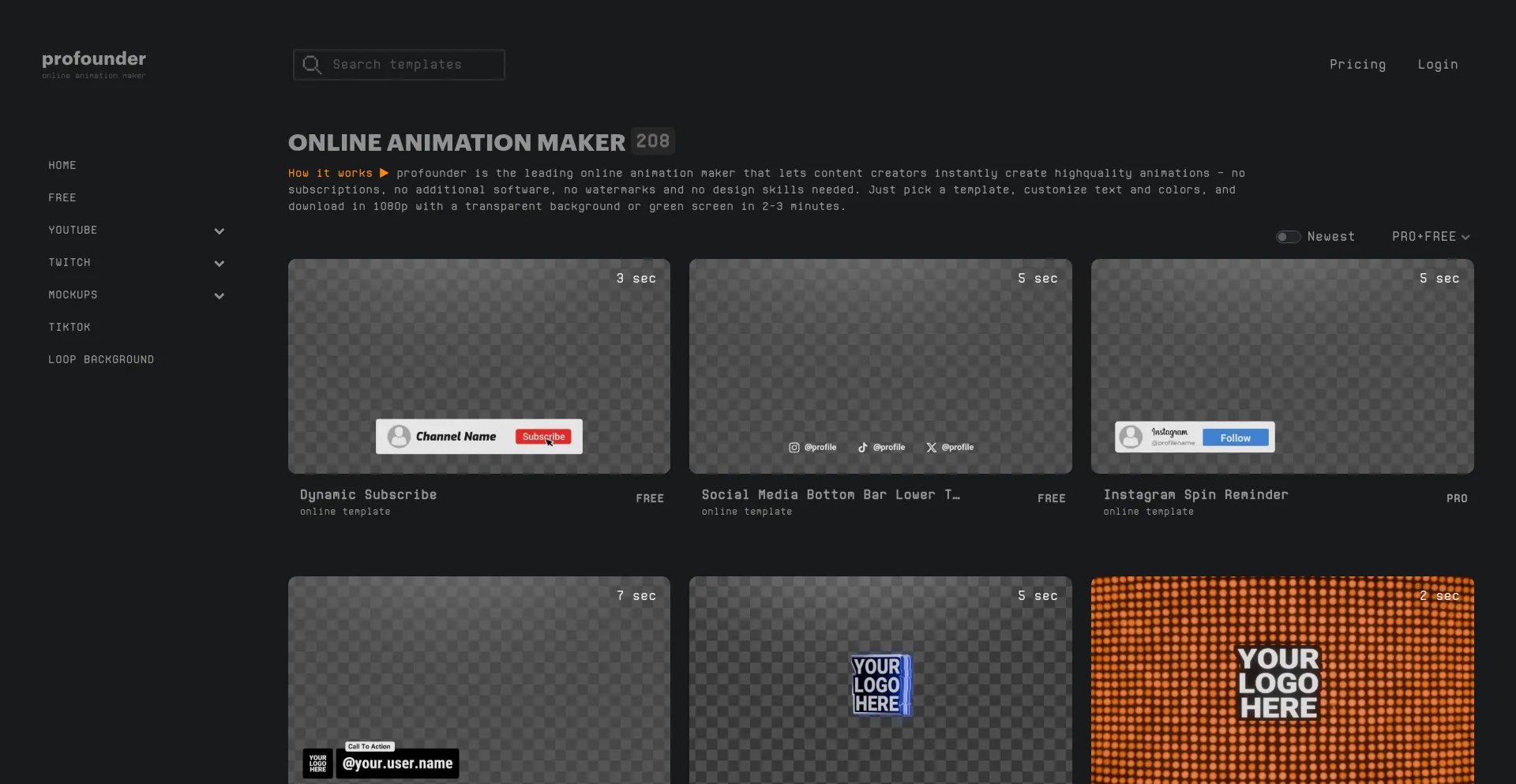
Task: Open the Free sidebar item
Action: 62,197
